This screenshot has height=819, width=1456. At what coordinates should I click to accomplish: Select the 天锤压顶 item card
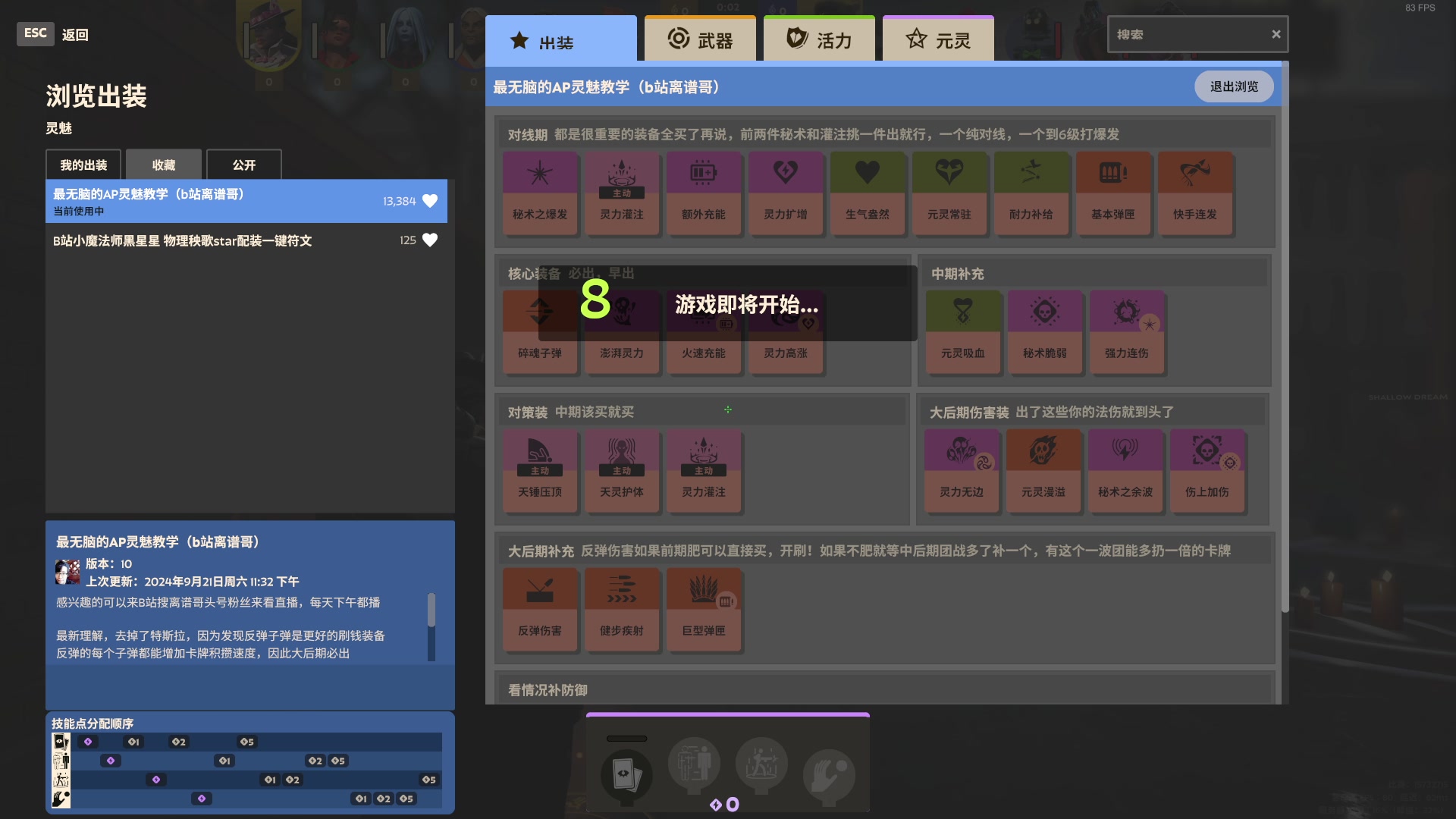(x=540, y=471)
